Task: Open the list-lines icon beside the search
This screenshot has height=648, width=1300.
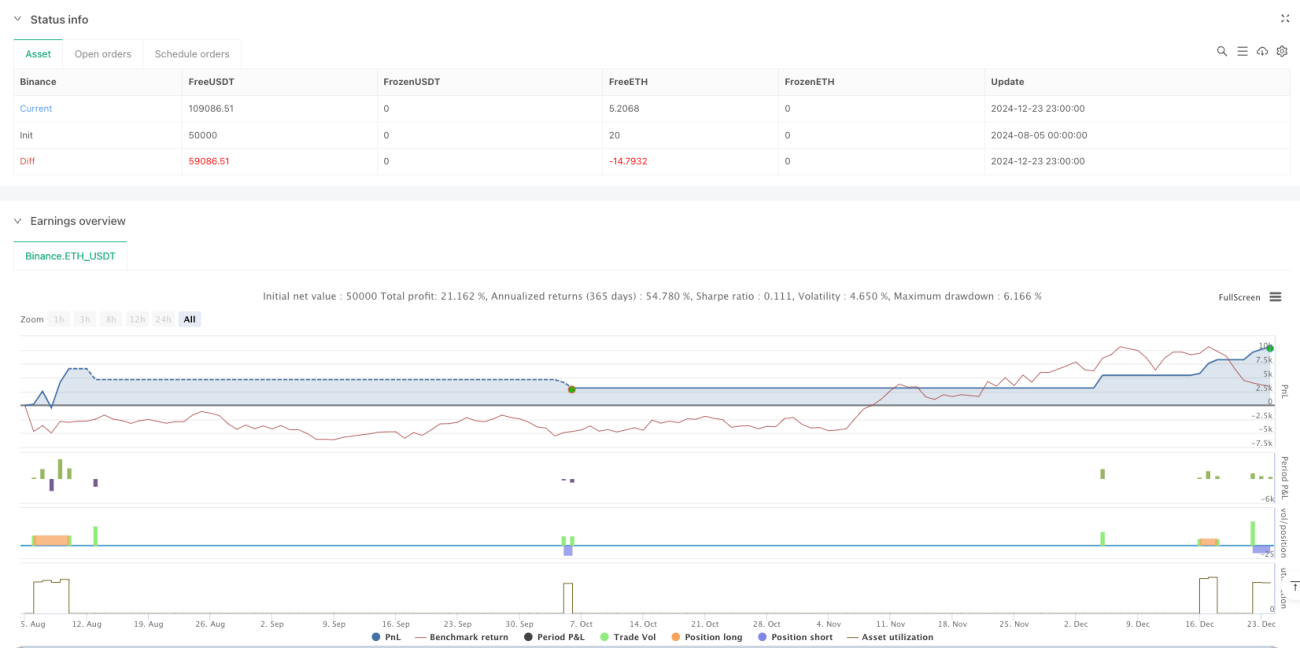Action: click(x=1242, y=51)
